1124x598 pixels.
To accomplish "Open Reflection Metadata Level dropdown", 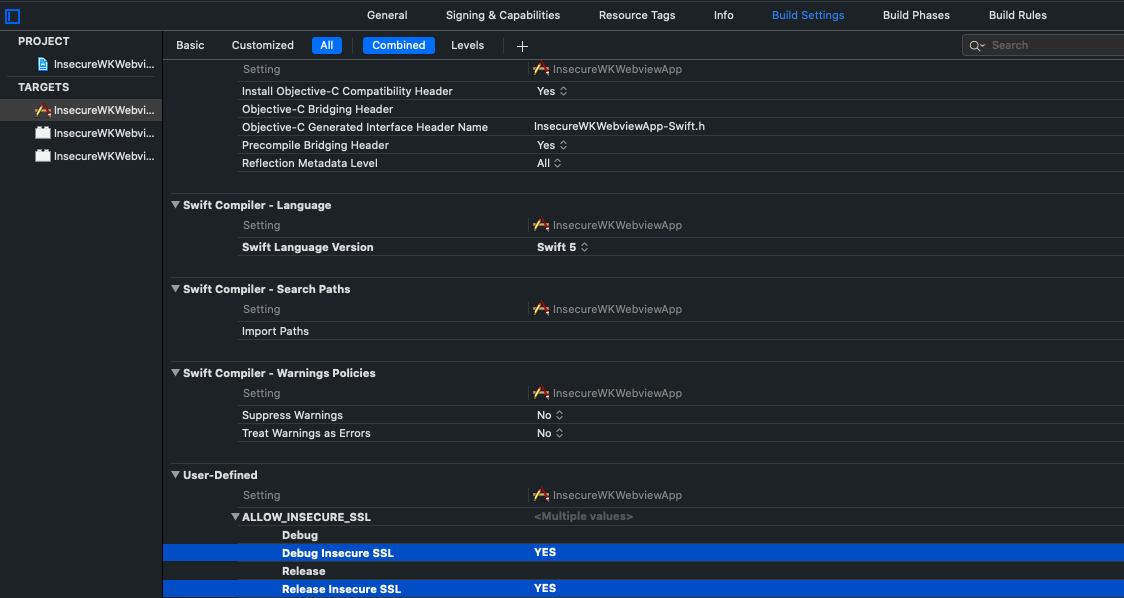I will pyautogui.click(x=549, y=163).
